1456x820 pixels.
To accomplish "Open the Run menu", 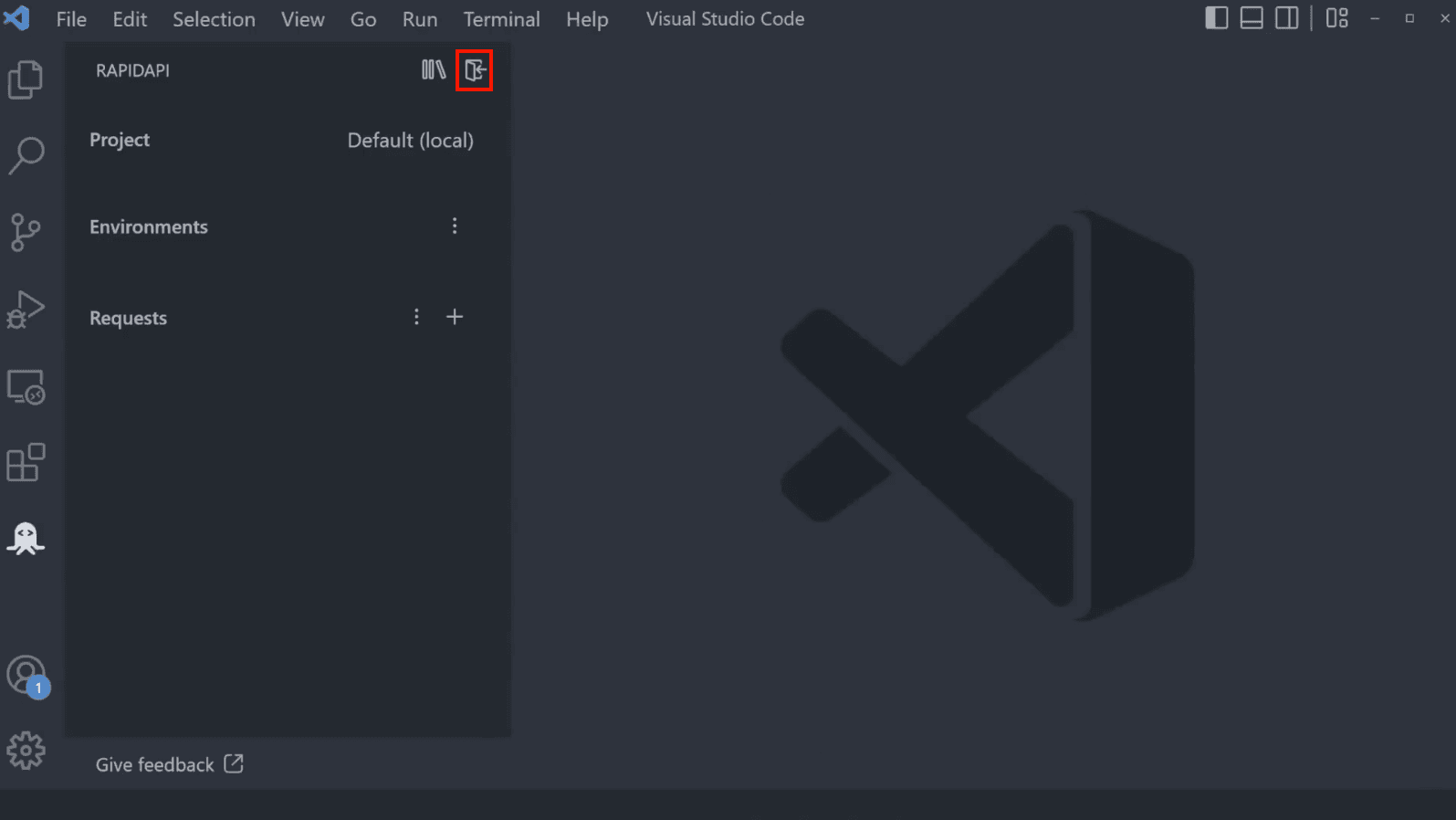I will [x=420, y=19].
